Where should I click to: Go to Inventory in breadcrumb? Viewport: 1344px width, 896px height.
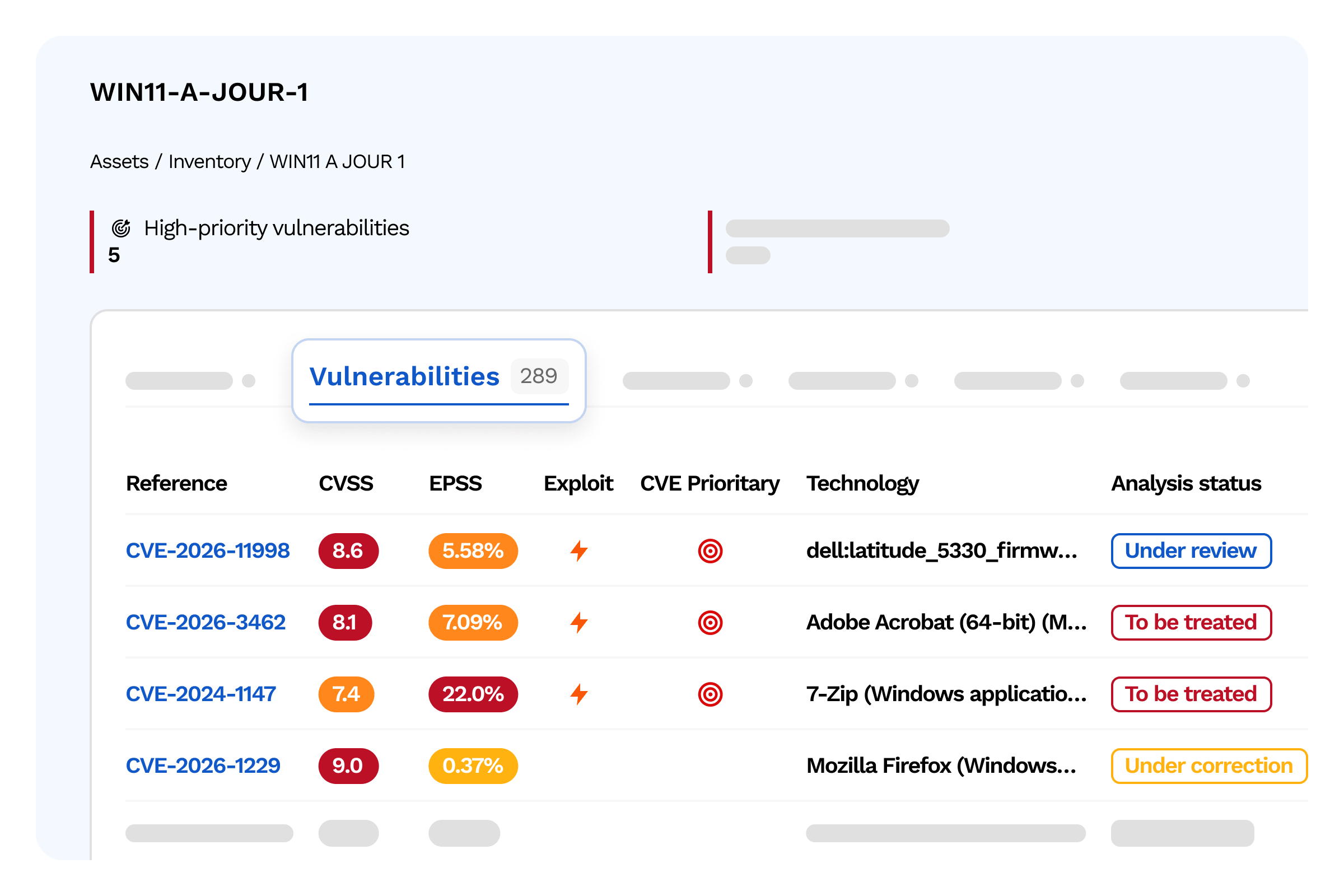[209, 162]
